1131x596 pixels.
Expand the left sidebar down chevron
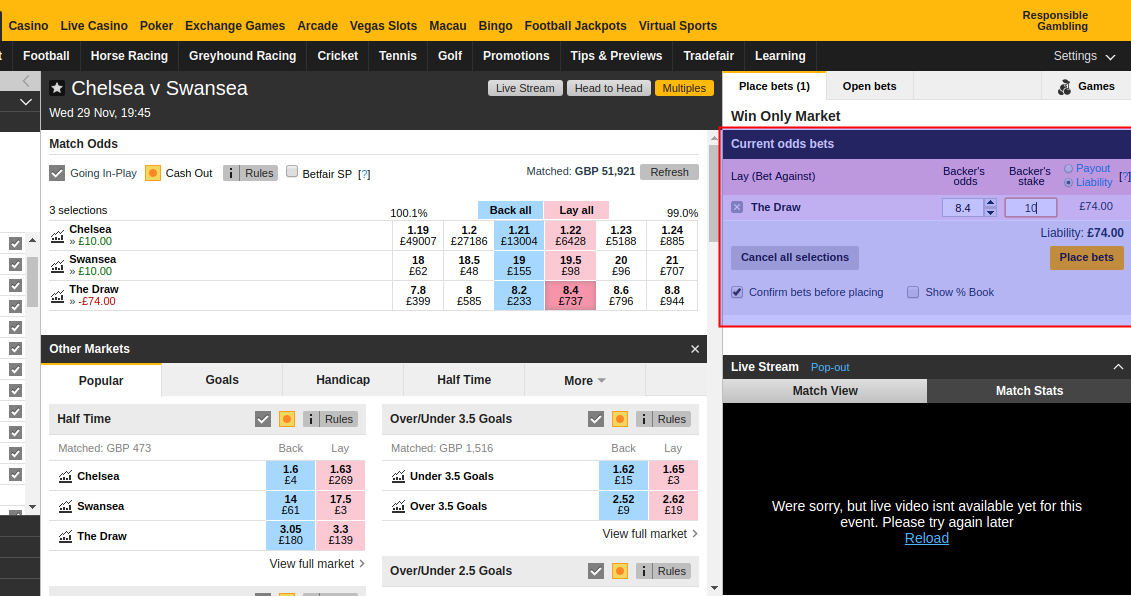coord(26,102)
